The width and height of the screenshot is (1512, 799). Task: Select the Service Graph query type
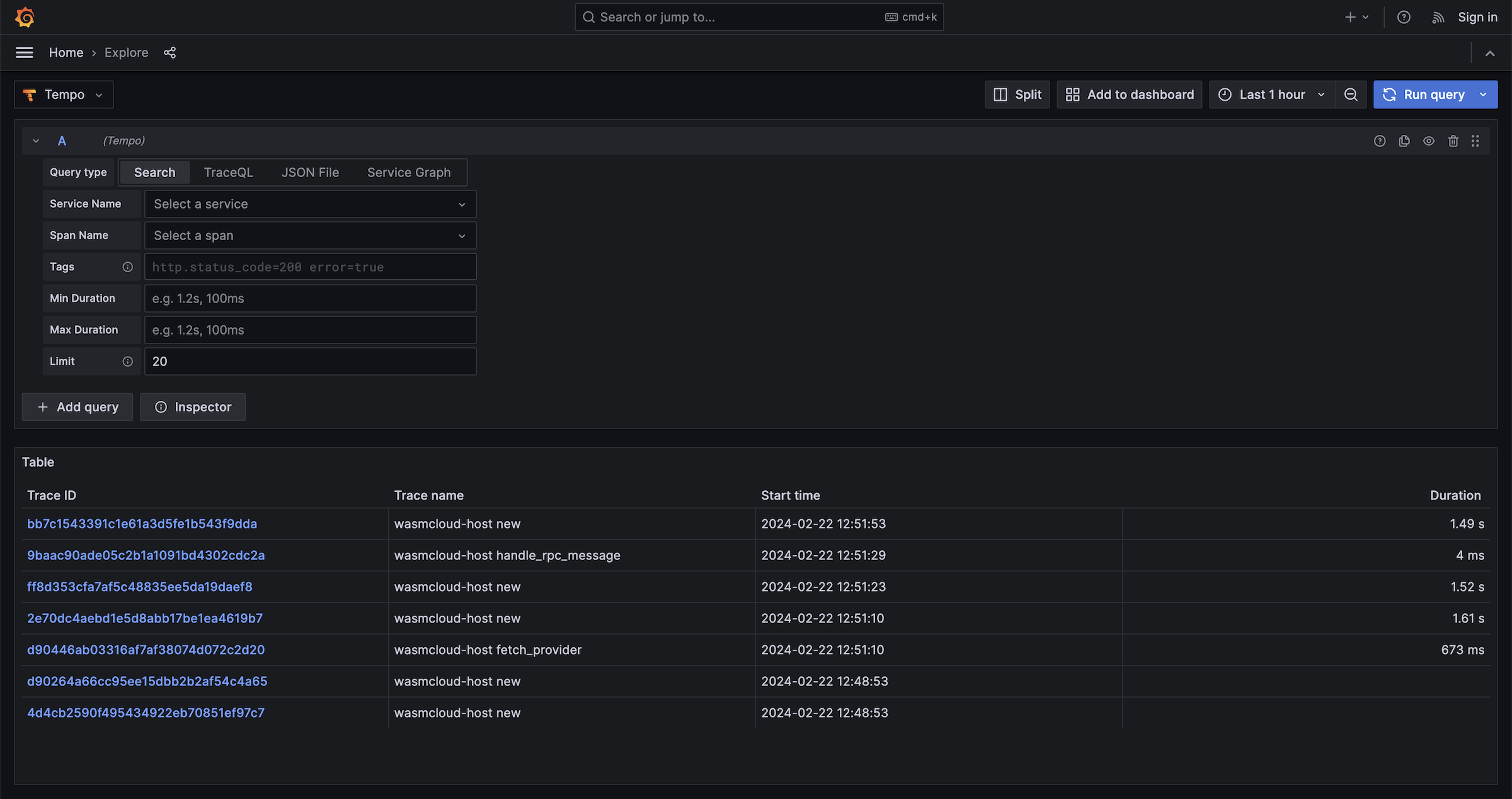coord(408,172)
